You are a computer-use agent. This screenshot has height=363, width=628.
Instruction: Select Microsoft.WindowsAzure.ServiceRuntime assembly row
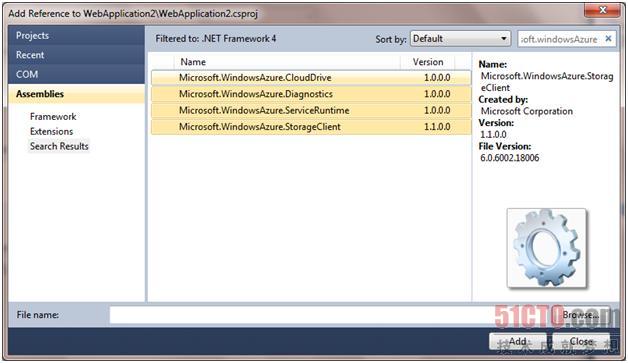coord(311,111)
